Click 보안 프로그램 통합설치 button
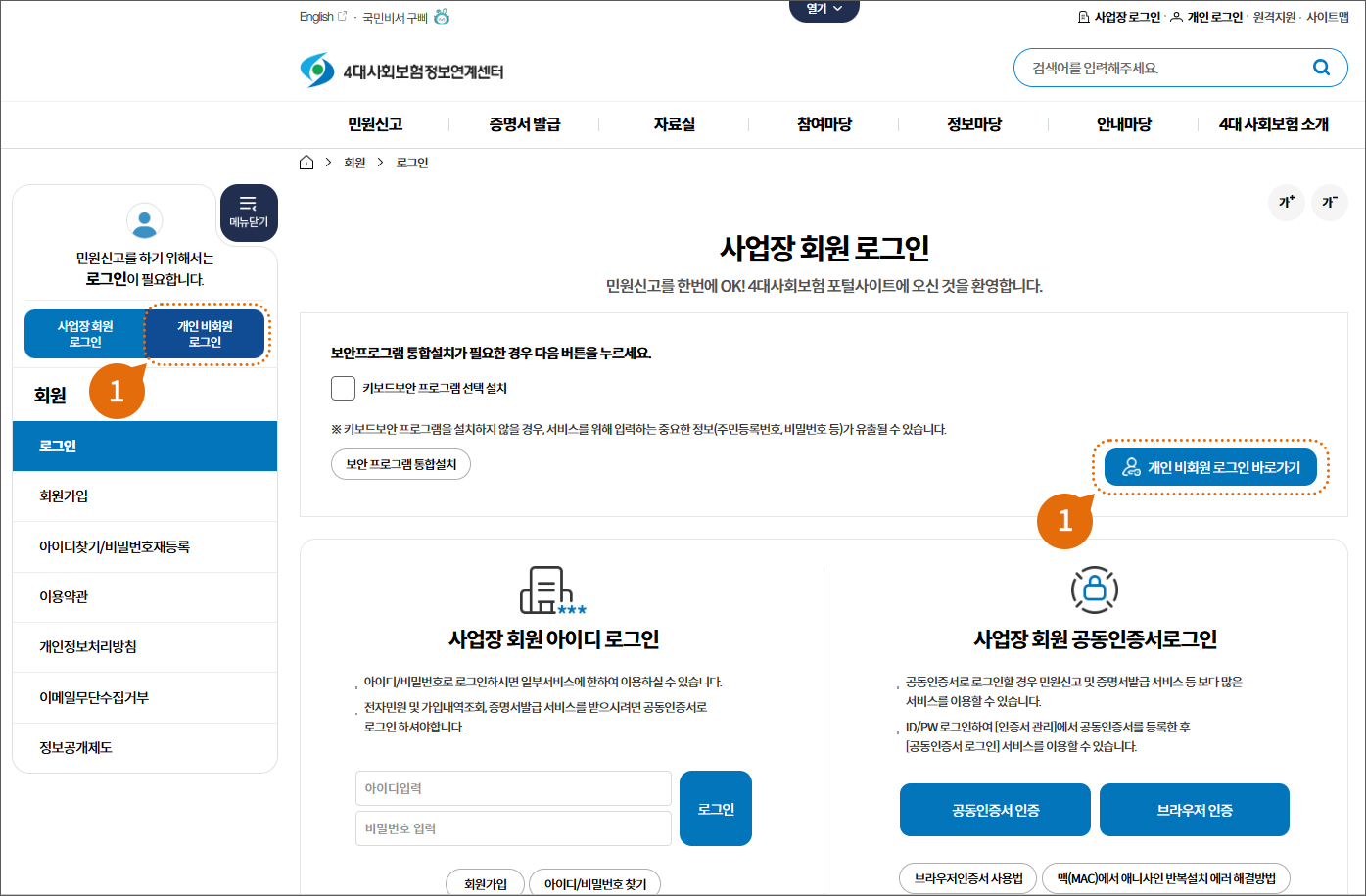The height and width of the screenshot is (896, 1366). pyautogui.click(x=401, y=464)
